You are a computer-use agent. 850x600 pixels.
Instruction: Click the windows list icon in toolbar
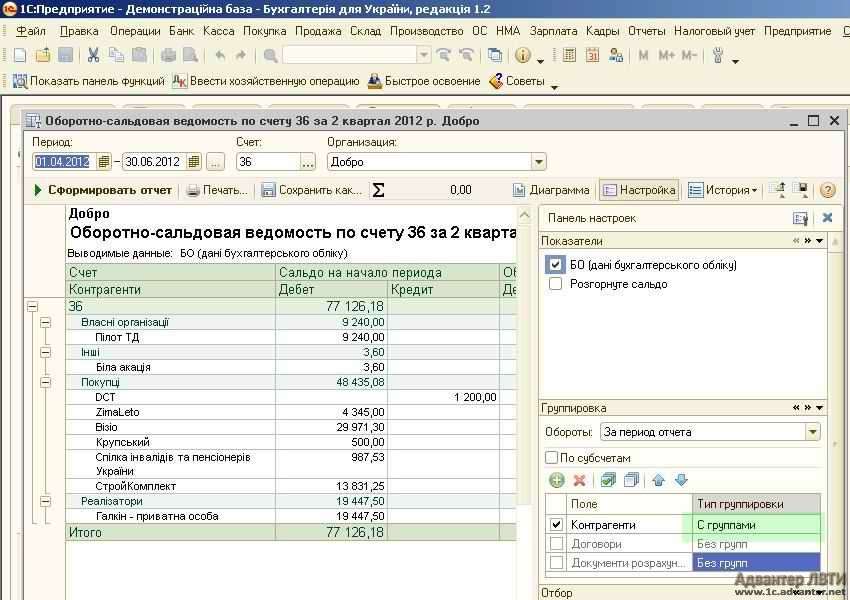pos(494,55)
